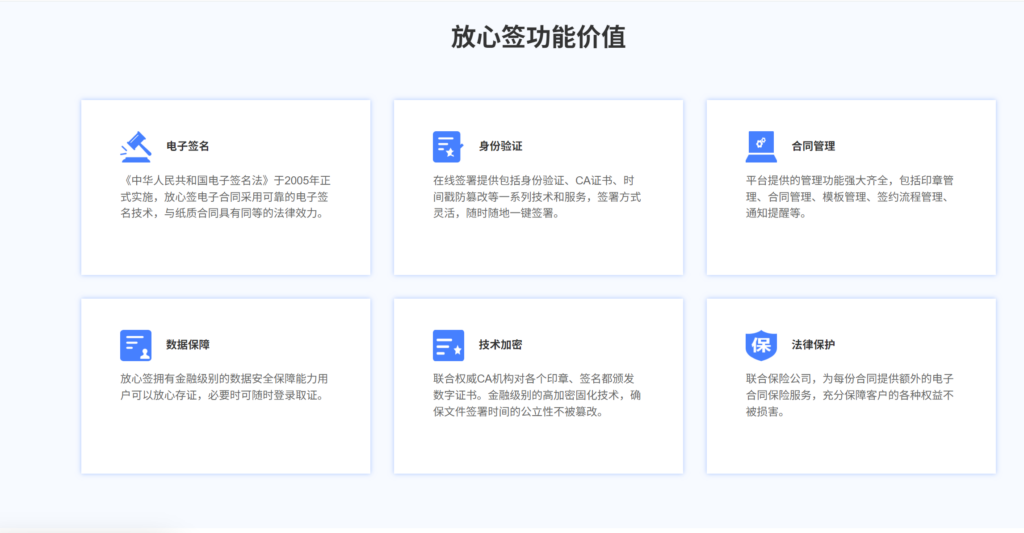The width and height of the screenshot is (1024, 533).
Task: Click the 技术加密 document star icon
Action: pyautogui.click(x=447, y=345)
